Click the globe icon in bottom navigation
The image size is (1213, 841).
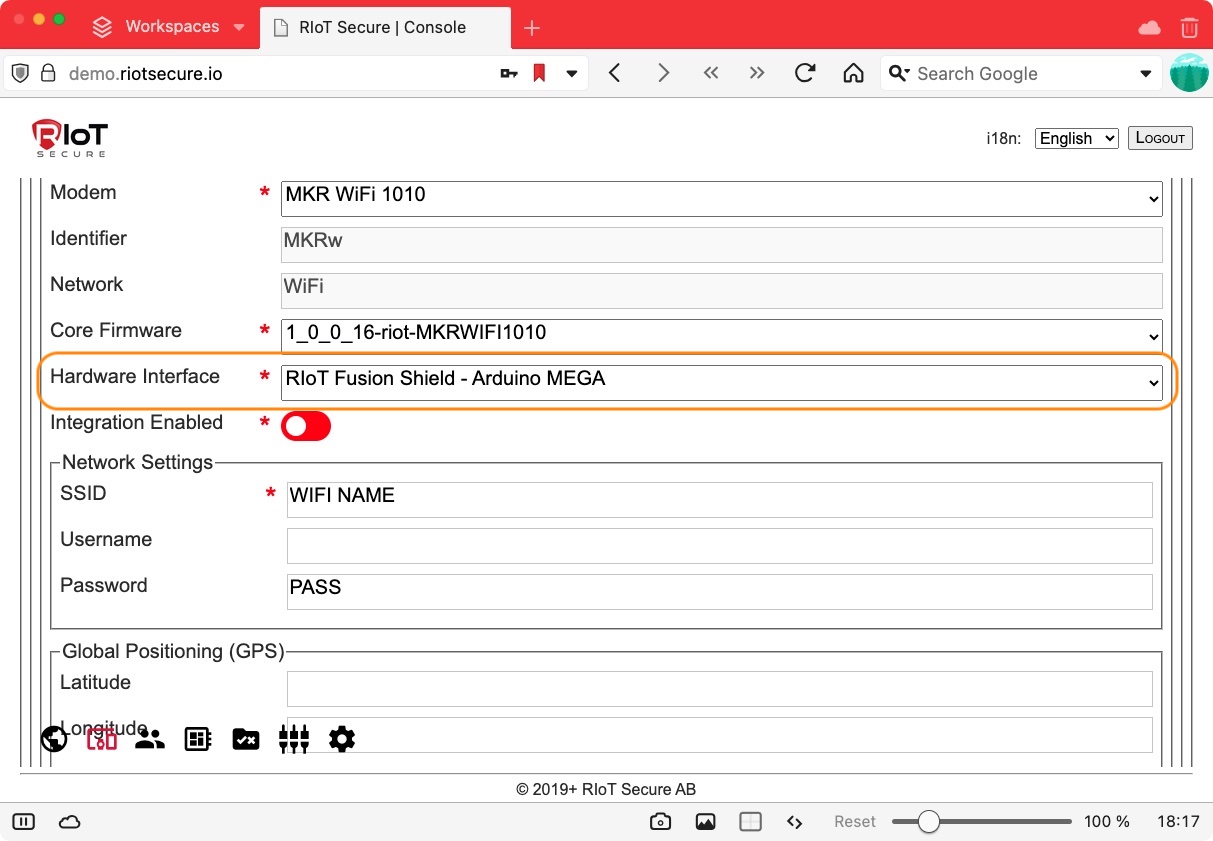coord(54,739)
